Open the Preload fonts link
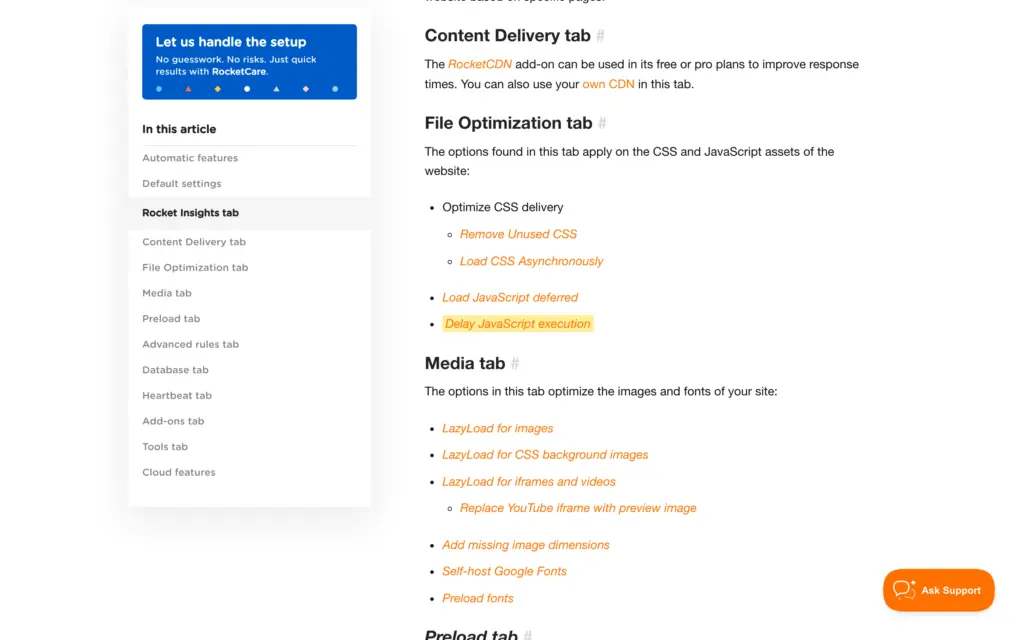The height and width of the screenshot is (640, 1024). coord(478,598)
